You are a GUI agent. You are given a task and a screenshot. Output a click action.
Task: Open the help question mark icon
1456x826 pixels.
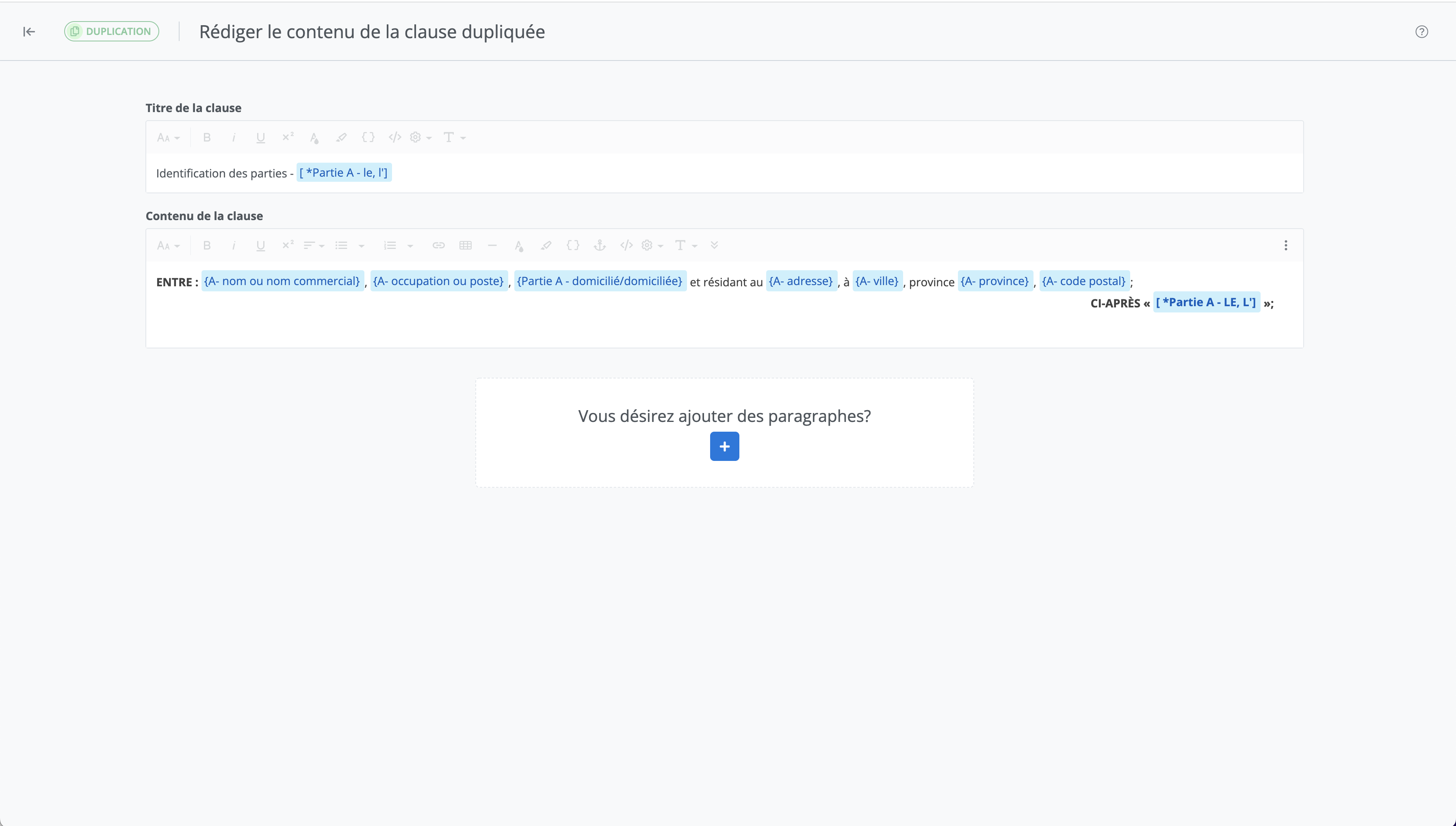coord(1421,32)
